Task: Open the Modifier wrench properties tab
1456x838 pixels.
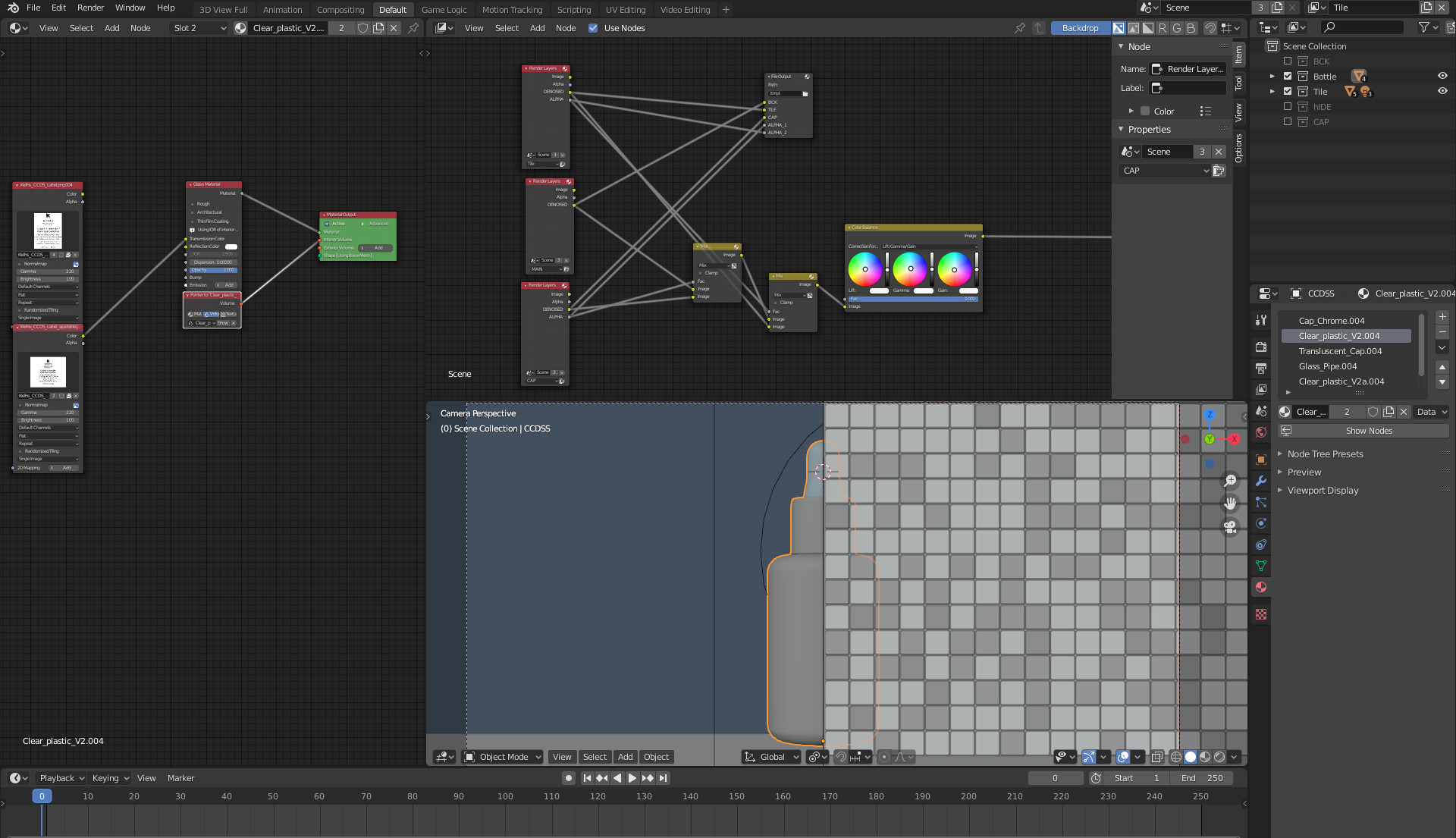Action: pos(1261,481)
